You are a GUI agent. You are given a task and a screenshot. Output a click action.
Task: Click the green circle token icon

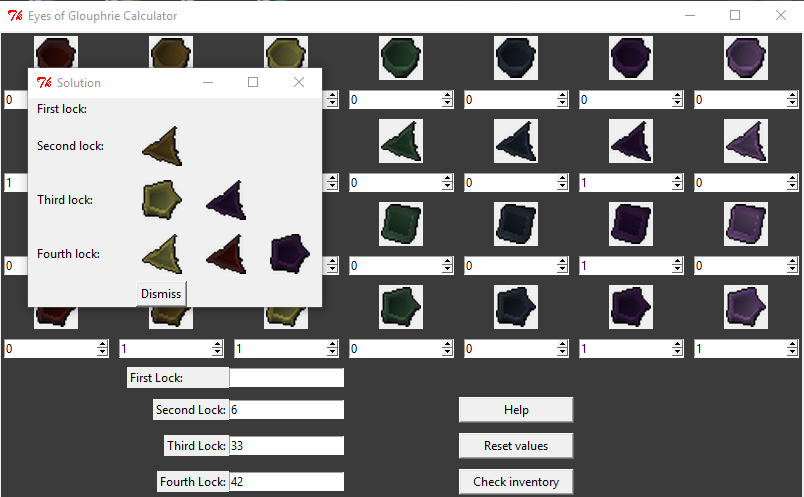tap(401, 58)
